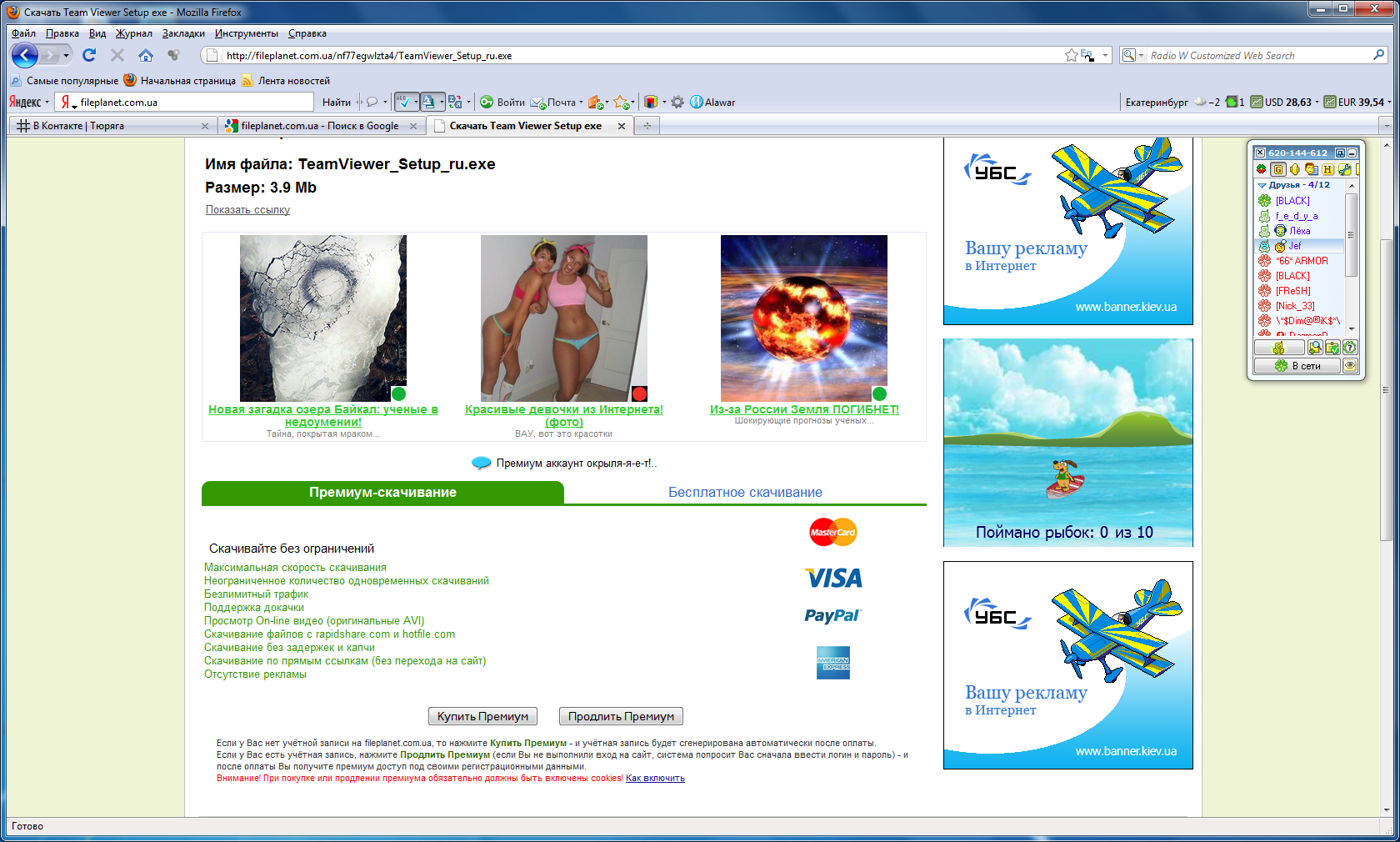The width and height of the screenshot is (1400, 842).
Task: Collapse the Друзья group in contact list
Action: (x=1262, y=185)
